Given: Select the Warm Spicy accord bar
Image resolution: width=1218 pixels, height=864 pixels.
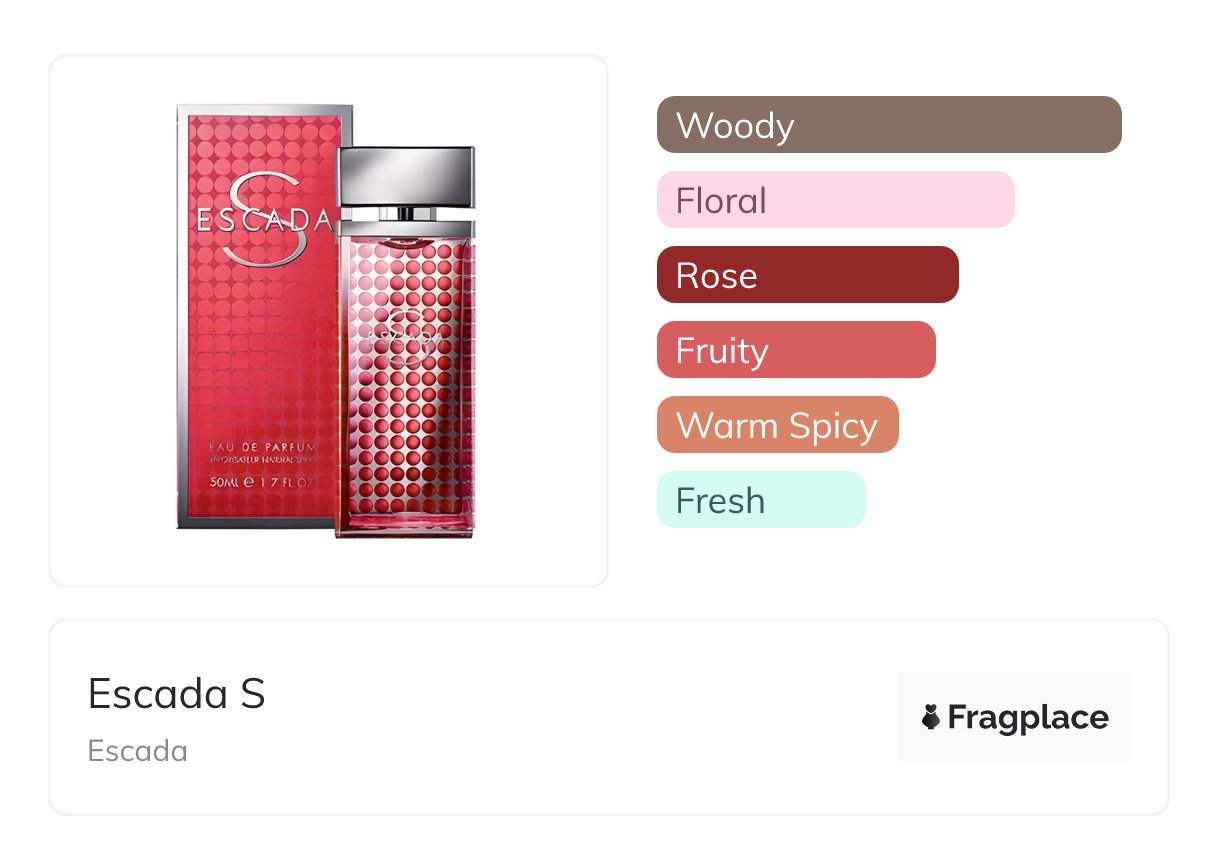Looking at the screenshot, I should coord(777,425).
